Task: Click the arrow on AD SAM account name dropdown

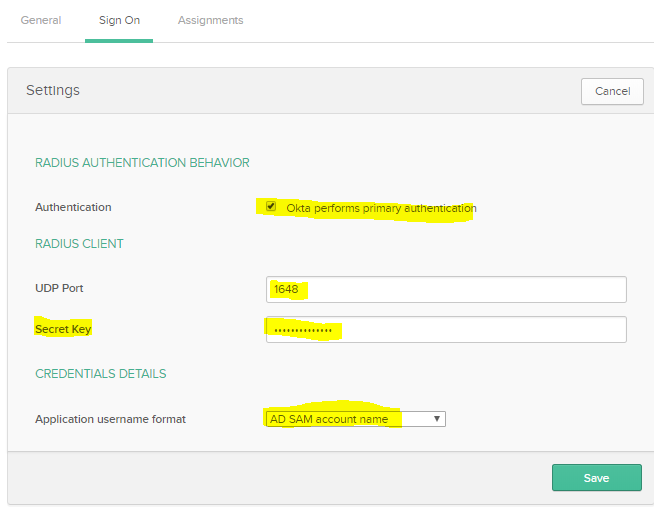Action: (437, 419)
